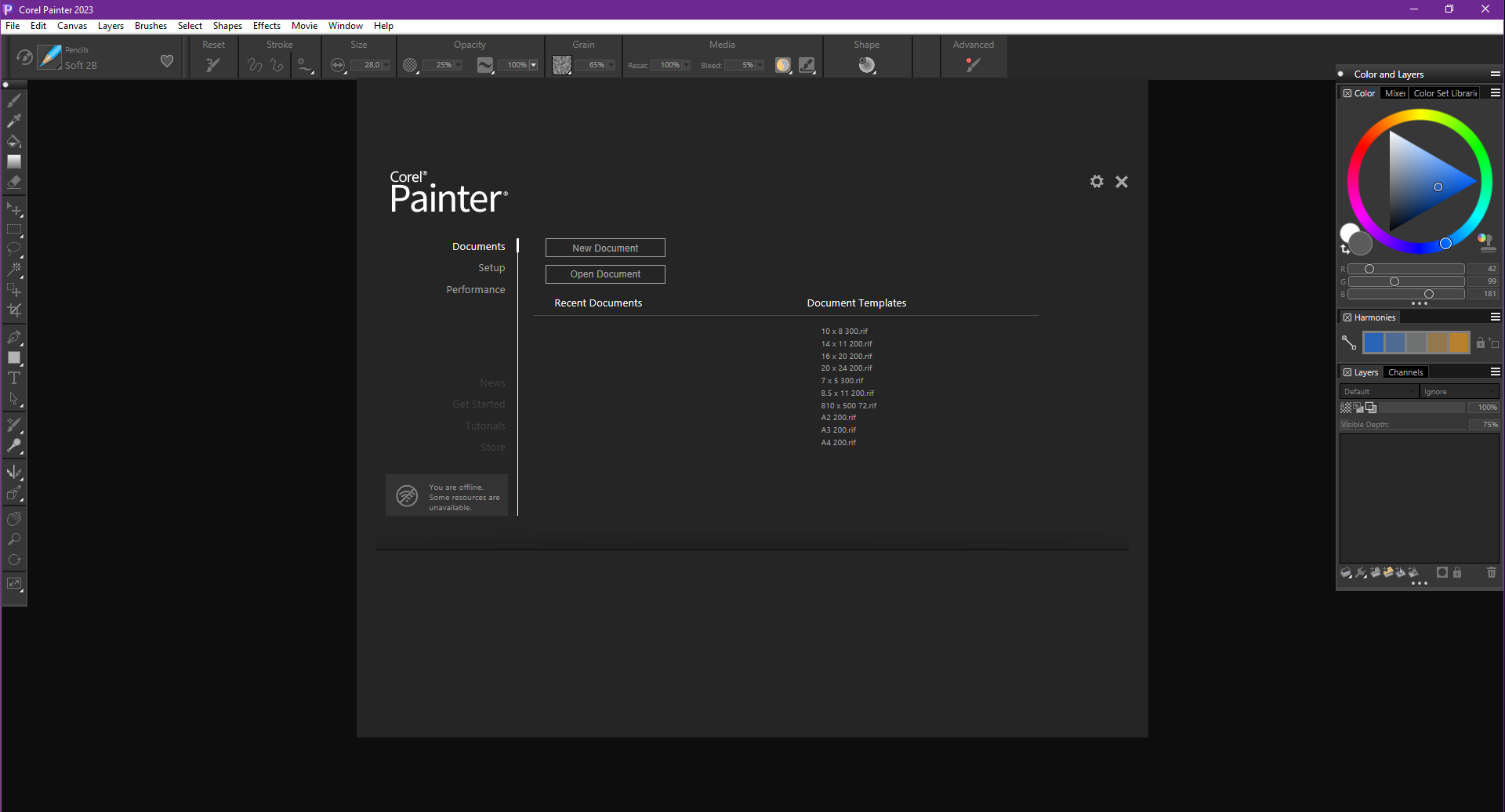This screenshot has height=812, width=1505.
Task: Toggle the Color and Layers palette dot
Action: click(x=1340, y=74)
